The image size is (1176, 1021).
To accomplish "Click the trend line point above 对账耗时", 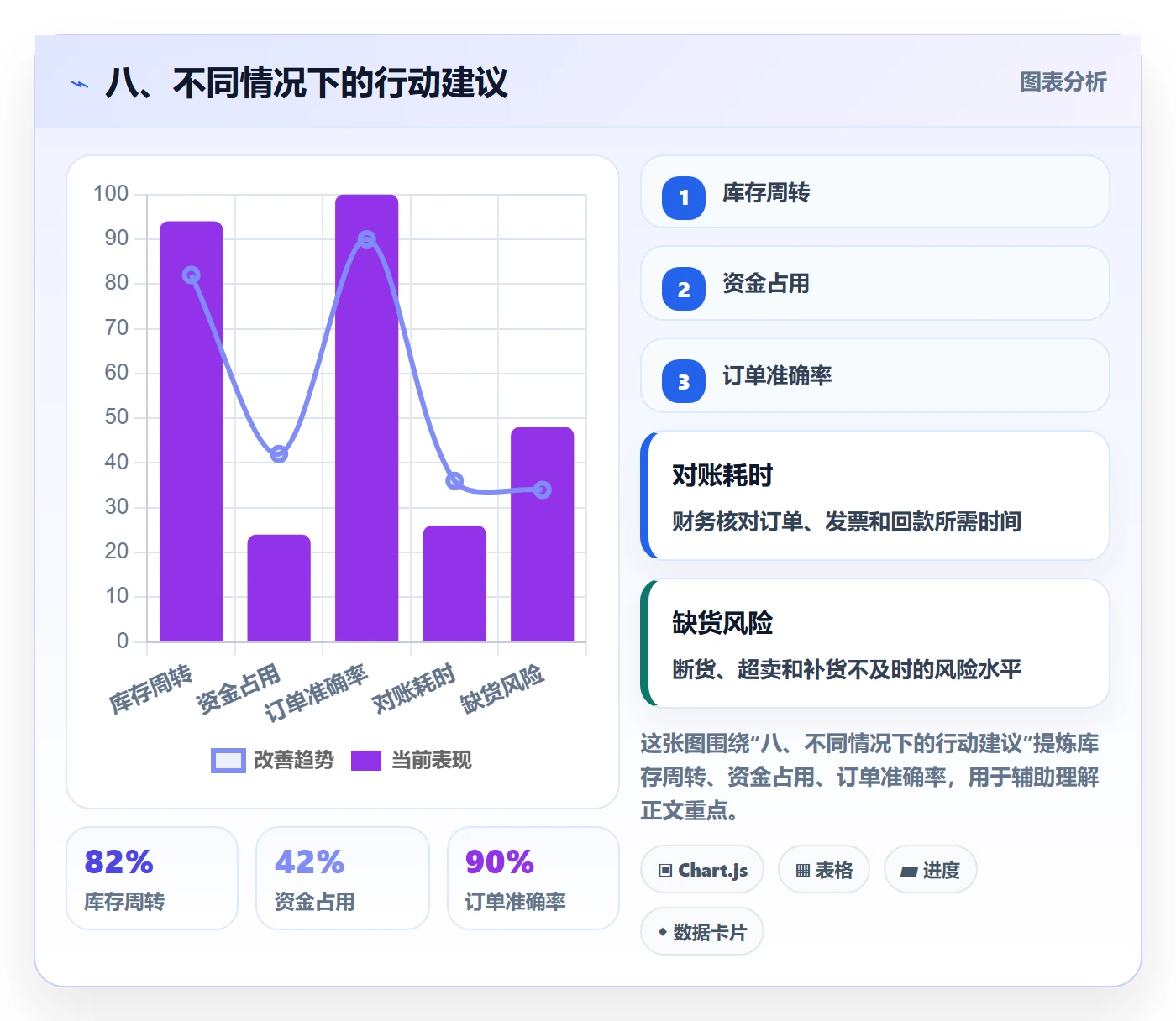I will tap(454, 481).
